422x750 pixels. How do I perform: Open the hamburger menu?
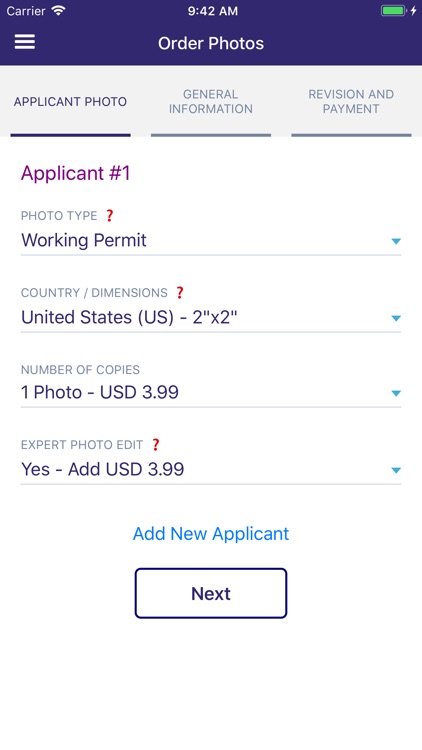(x=25, y=42)
